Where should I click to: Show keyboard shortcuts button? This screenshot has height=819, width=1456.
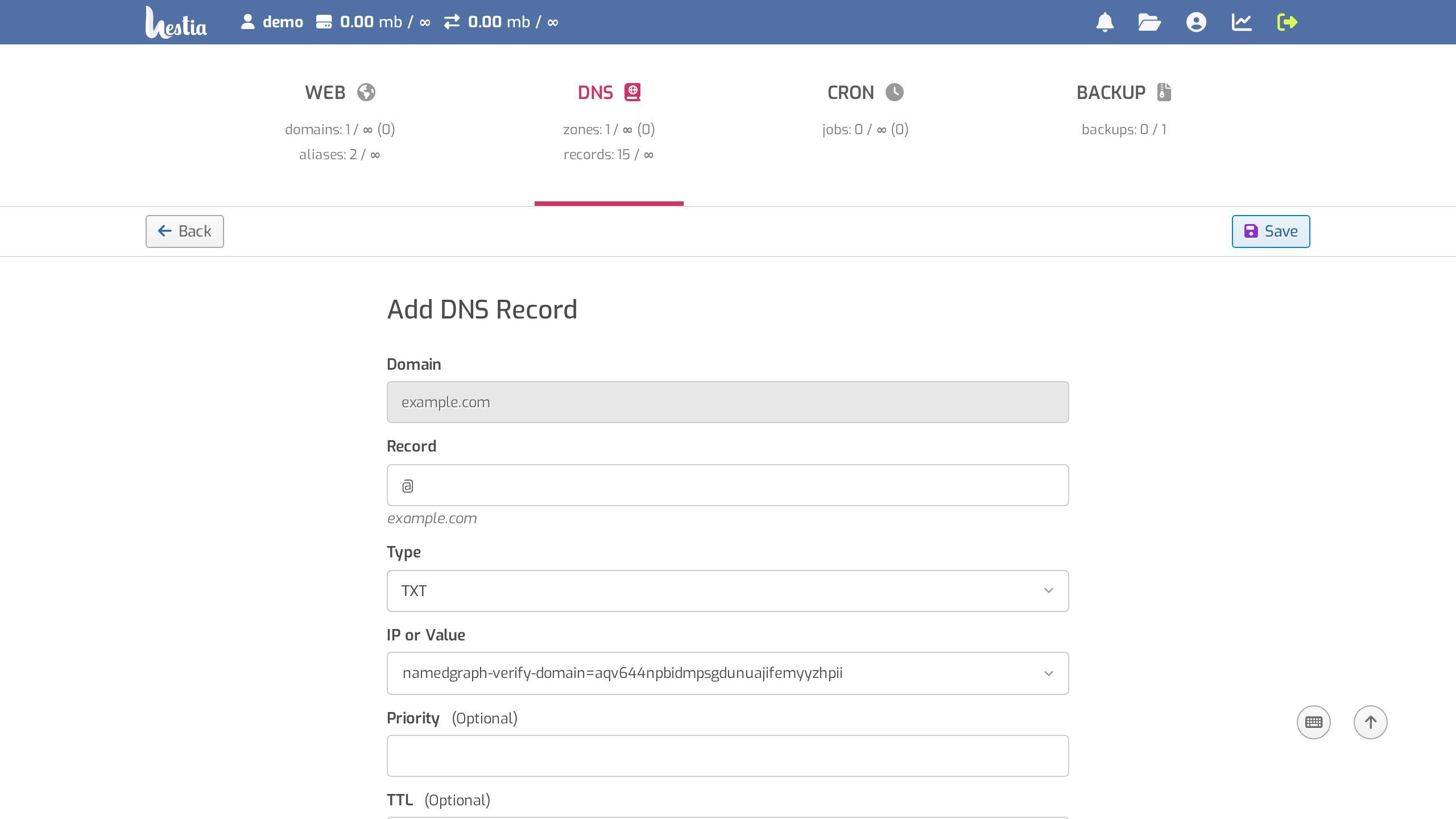pyautogui.click(x=1313, y=722)
